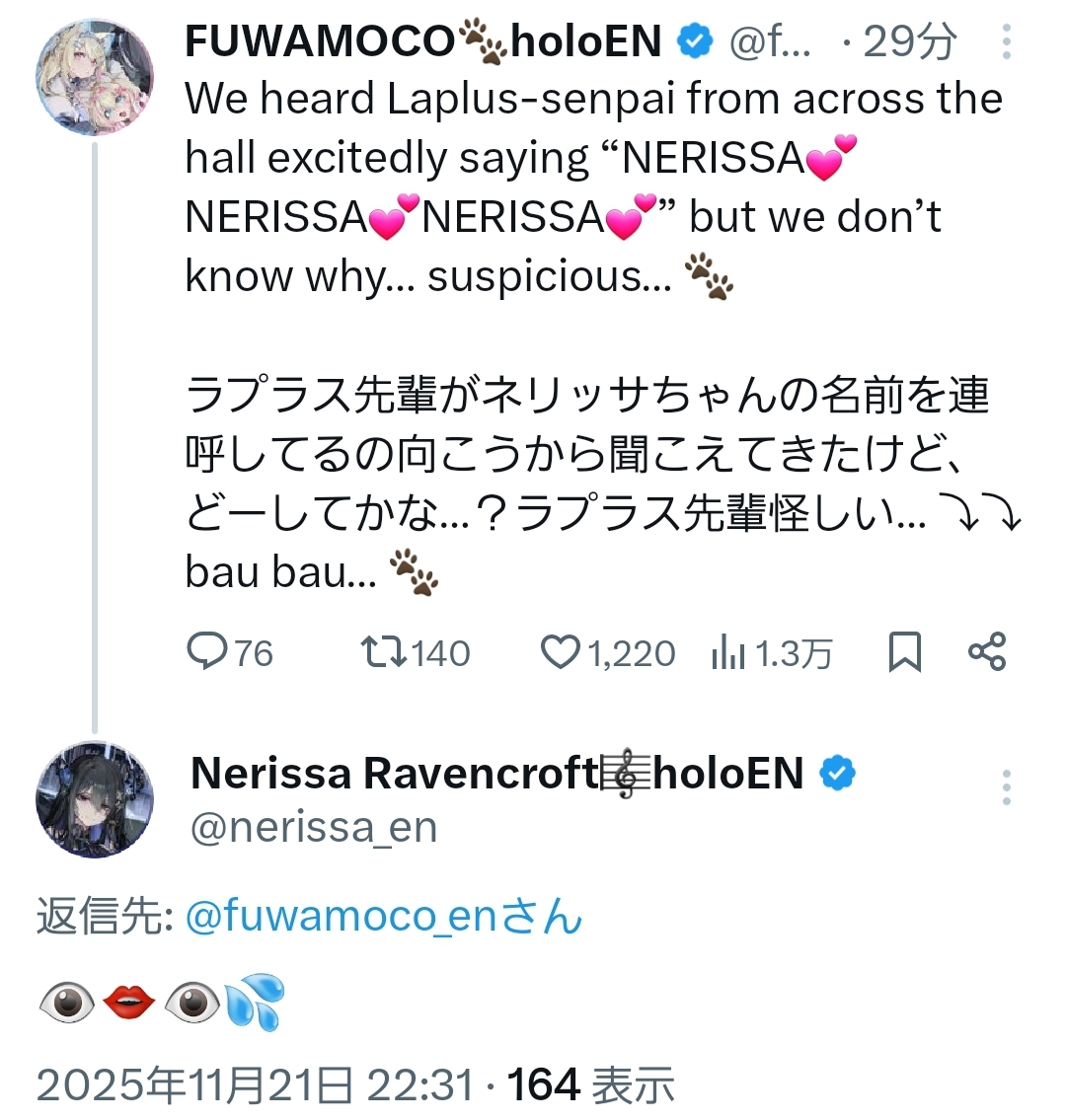
Task: Open the FUWAMOCO holoEN display name
Action: (422, 41)
